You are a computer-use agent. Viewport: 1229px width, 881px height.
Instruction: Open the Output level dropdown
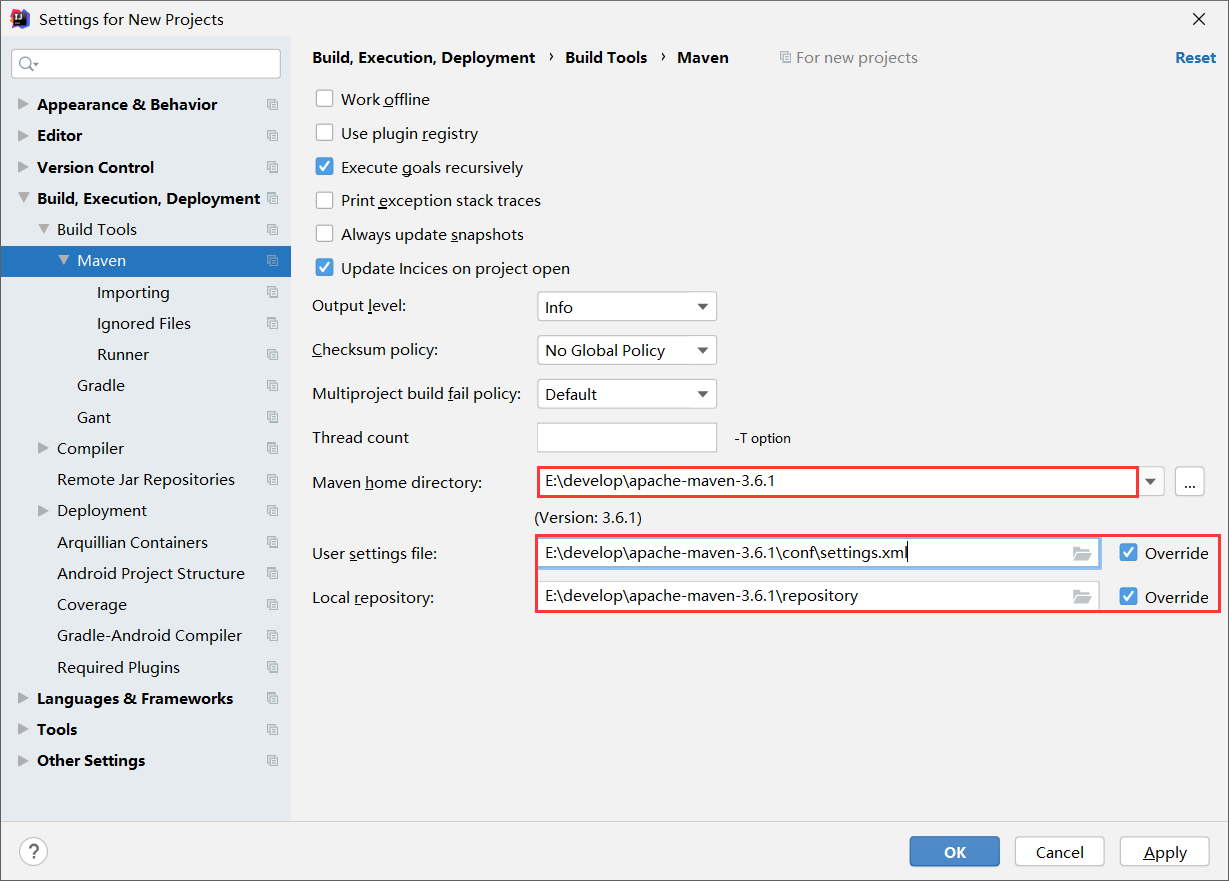click(x=627, y=307)
